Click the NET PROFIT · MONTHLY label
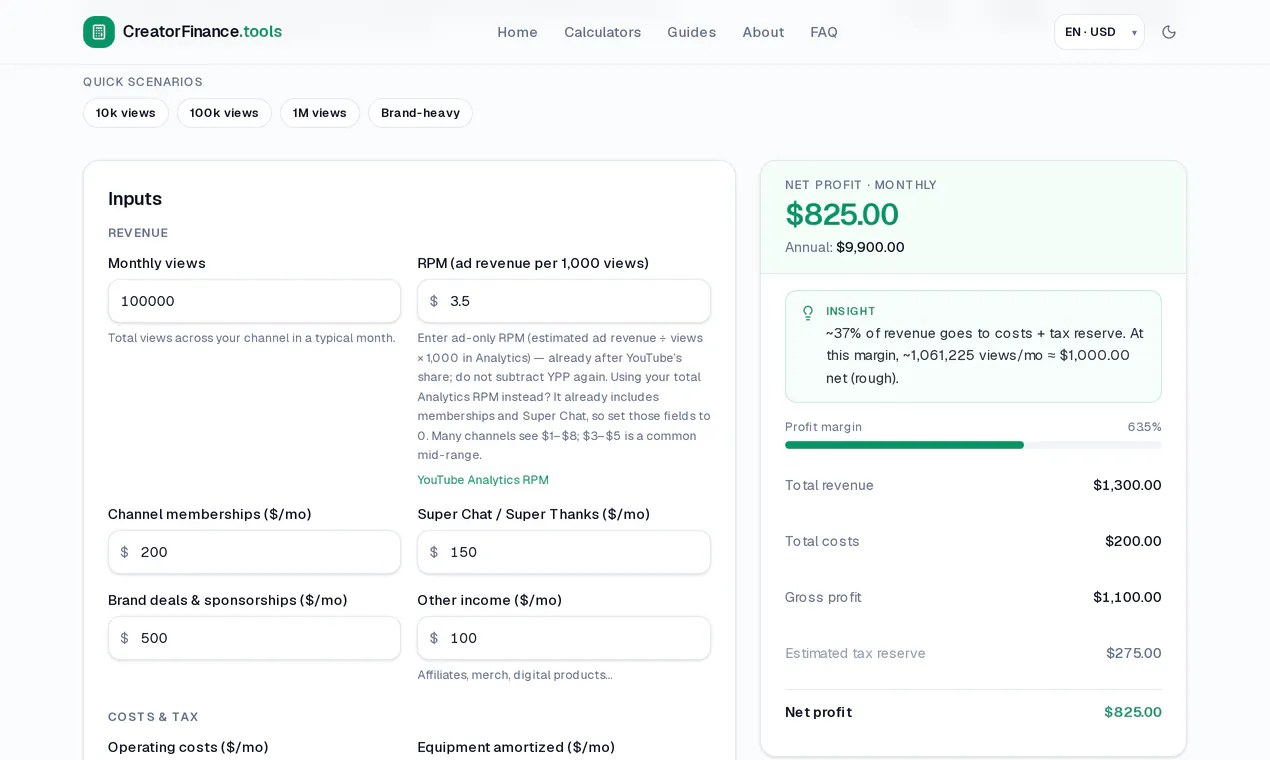The height and width of the screenshot is (760, 1270). click(861, 185)
